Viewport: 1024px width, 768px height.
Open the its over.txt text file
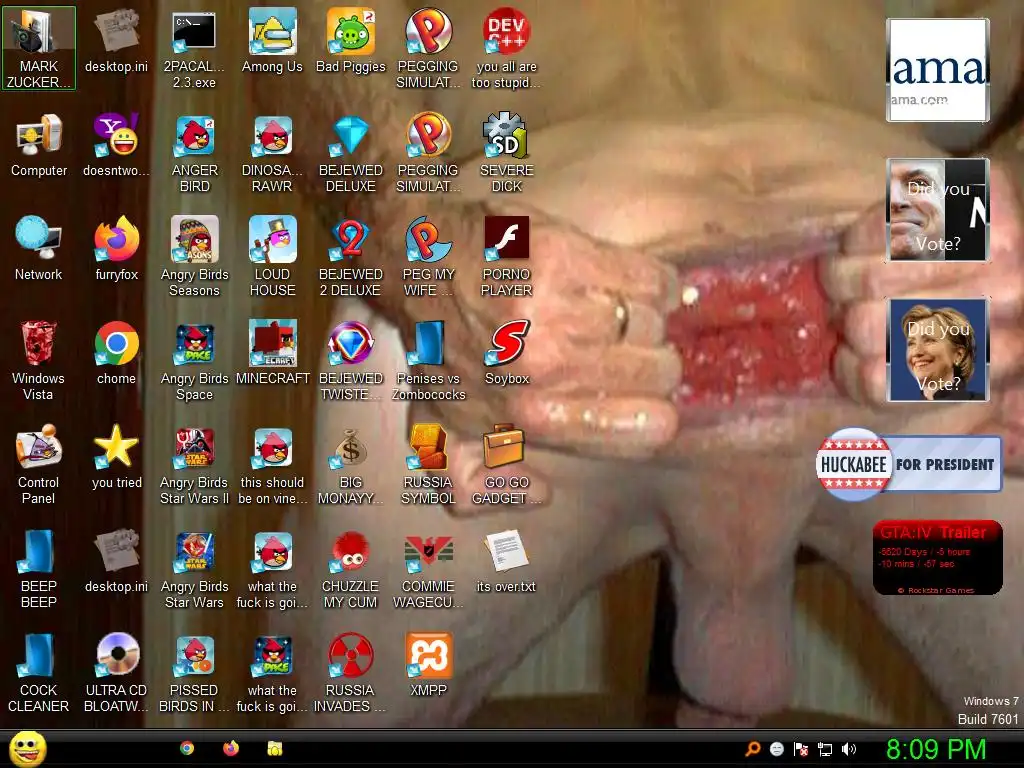click(506, 560)
